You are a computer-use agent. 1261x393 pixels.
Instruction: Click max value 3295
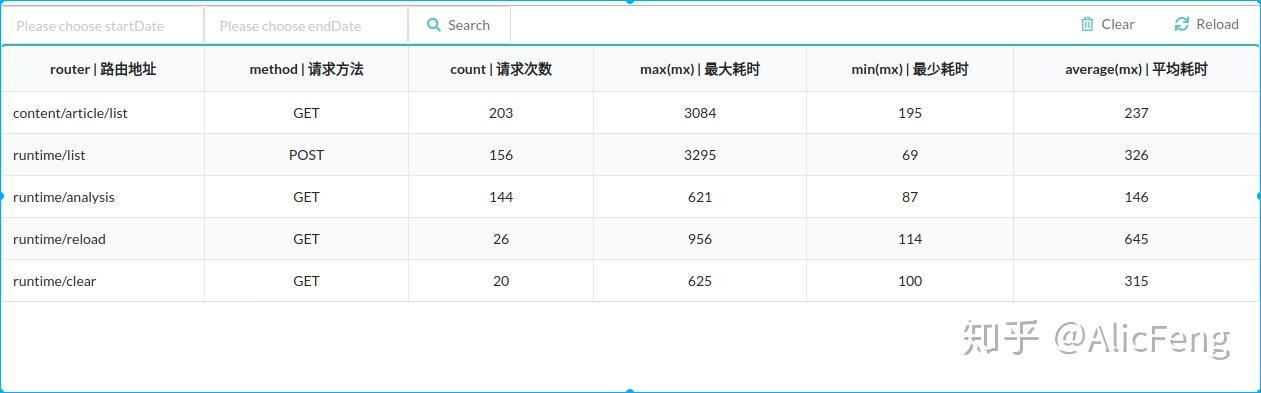(700, 155)
